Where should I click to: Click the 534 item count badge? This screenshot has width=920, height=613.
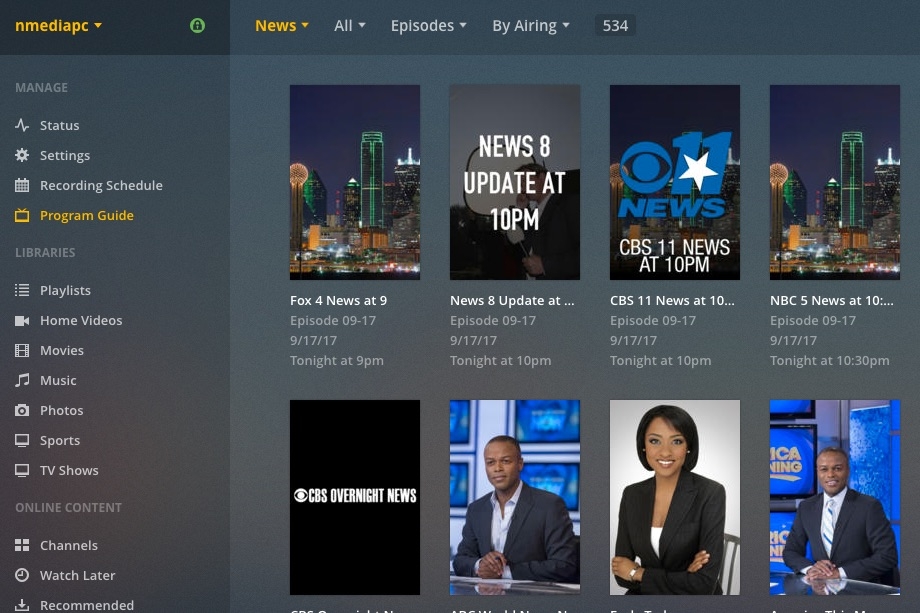pos(615,25)
